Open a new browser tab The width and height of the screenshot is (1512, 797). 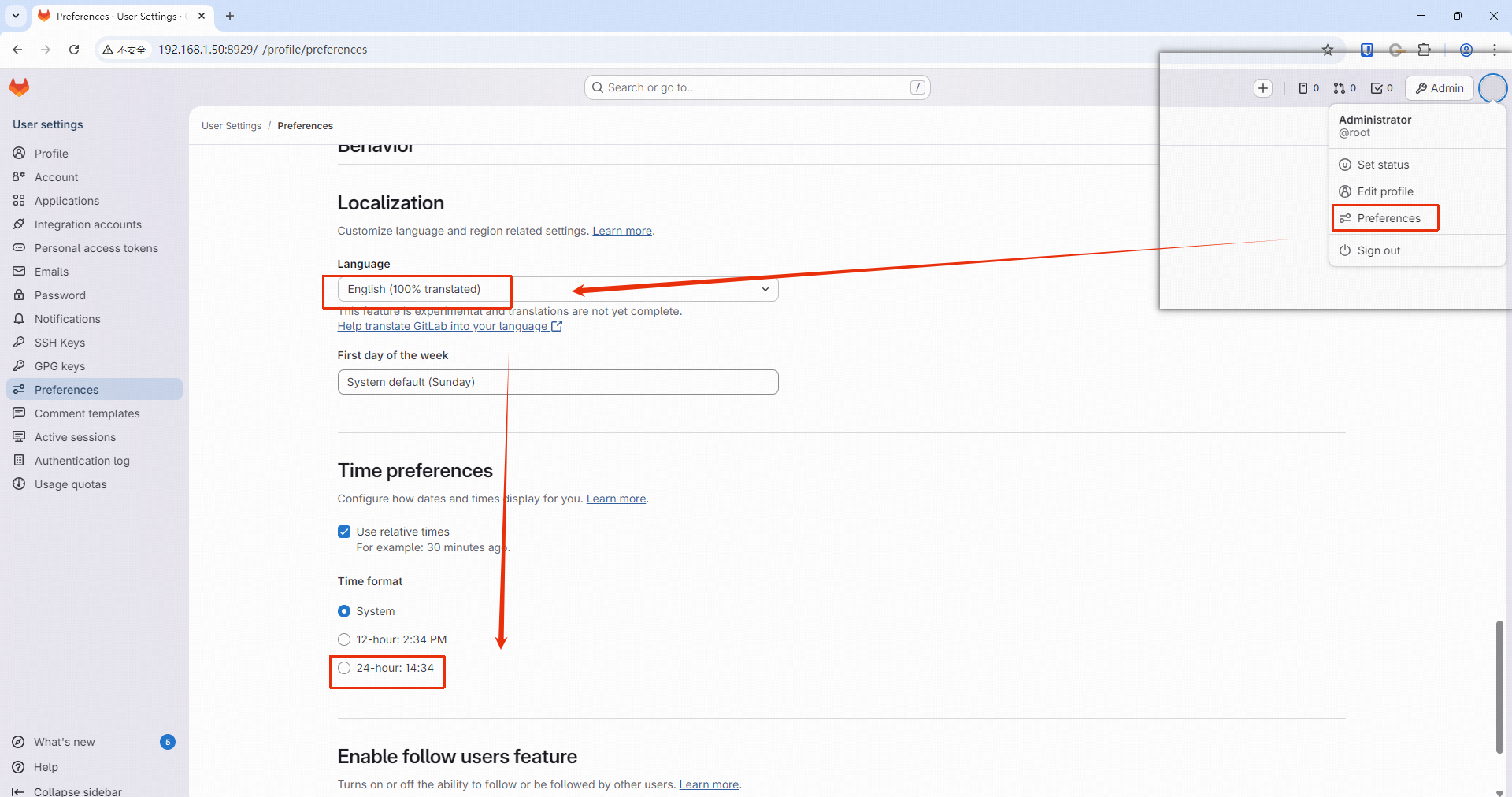pyautogui.click(x=230, y=16)
